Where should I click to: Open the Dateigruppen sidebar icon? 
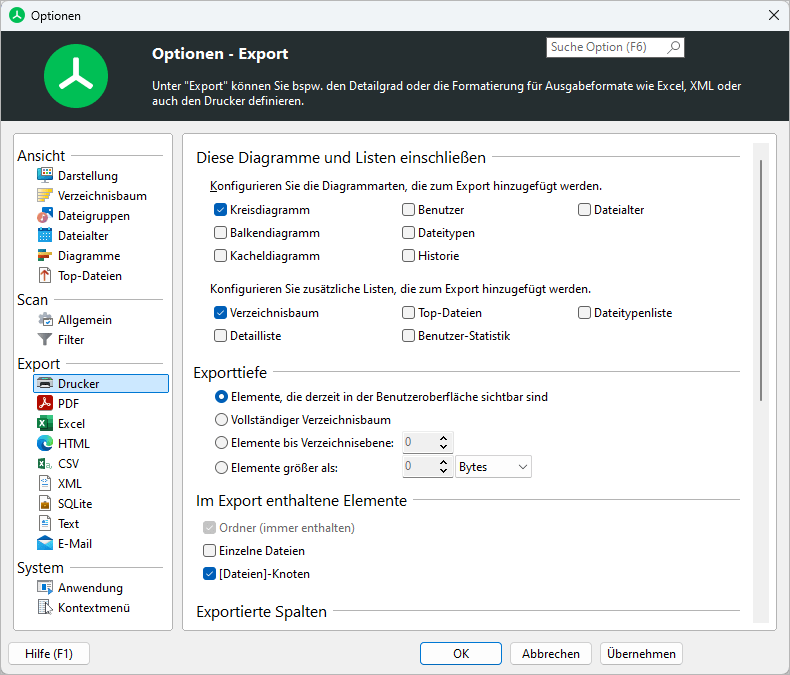click(x=45, y=216)
